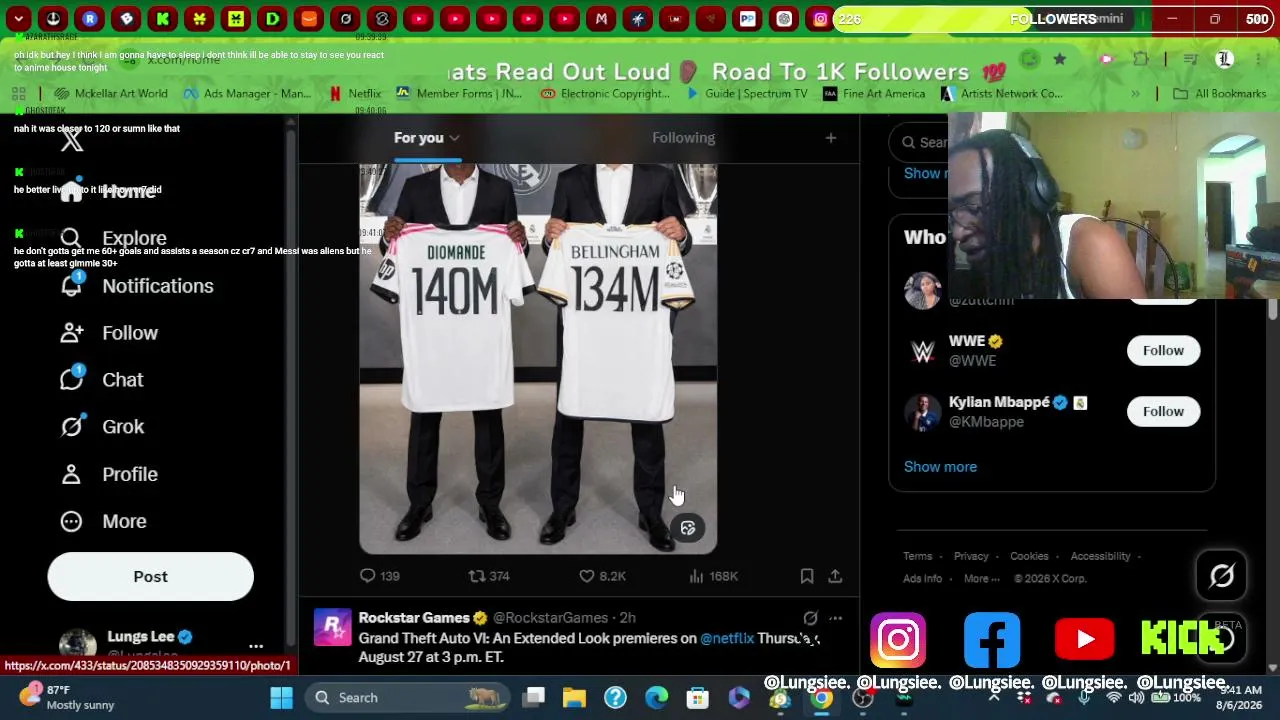Follow the WWE account
The width and height of the screenshot is (1280, 720).
coord(1163,351)
